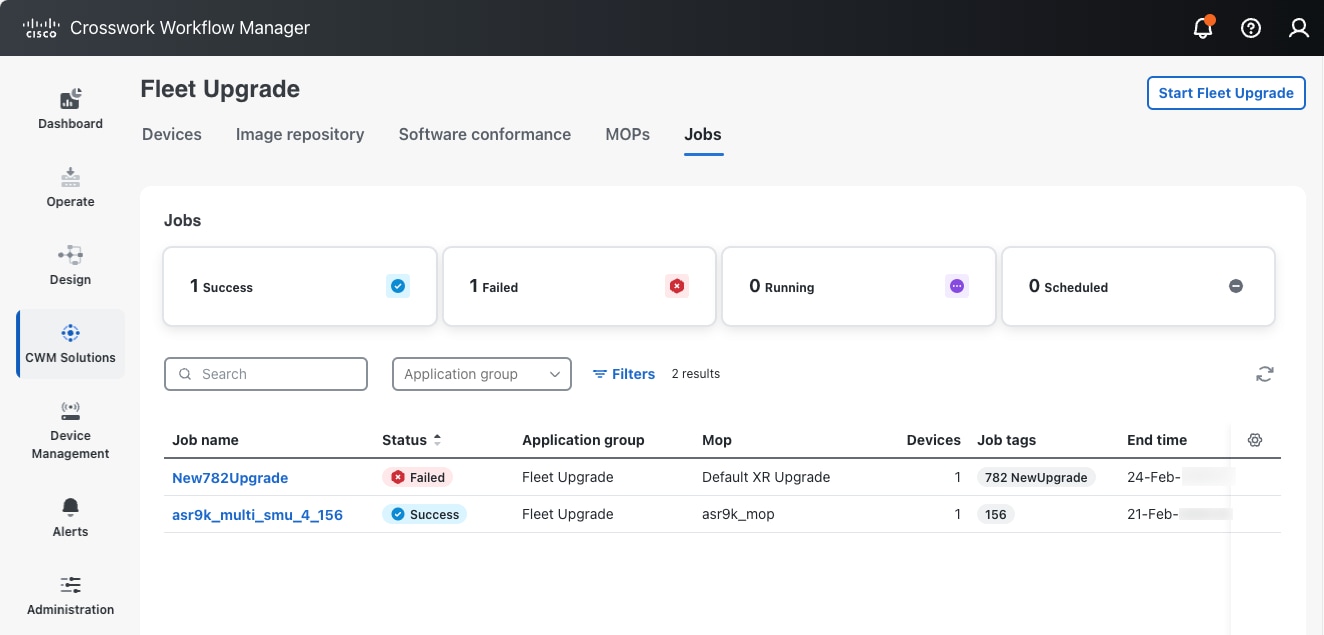Screen dimensions: 1324x635
Task: Click the Failed card error icon
Action: tap(677, 286)
